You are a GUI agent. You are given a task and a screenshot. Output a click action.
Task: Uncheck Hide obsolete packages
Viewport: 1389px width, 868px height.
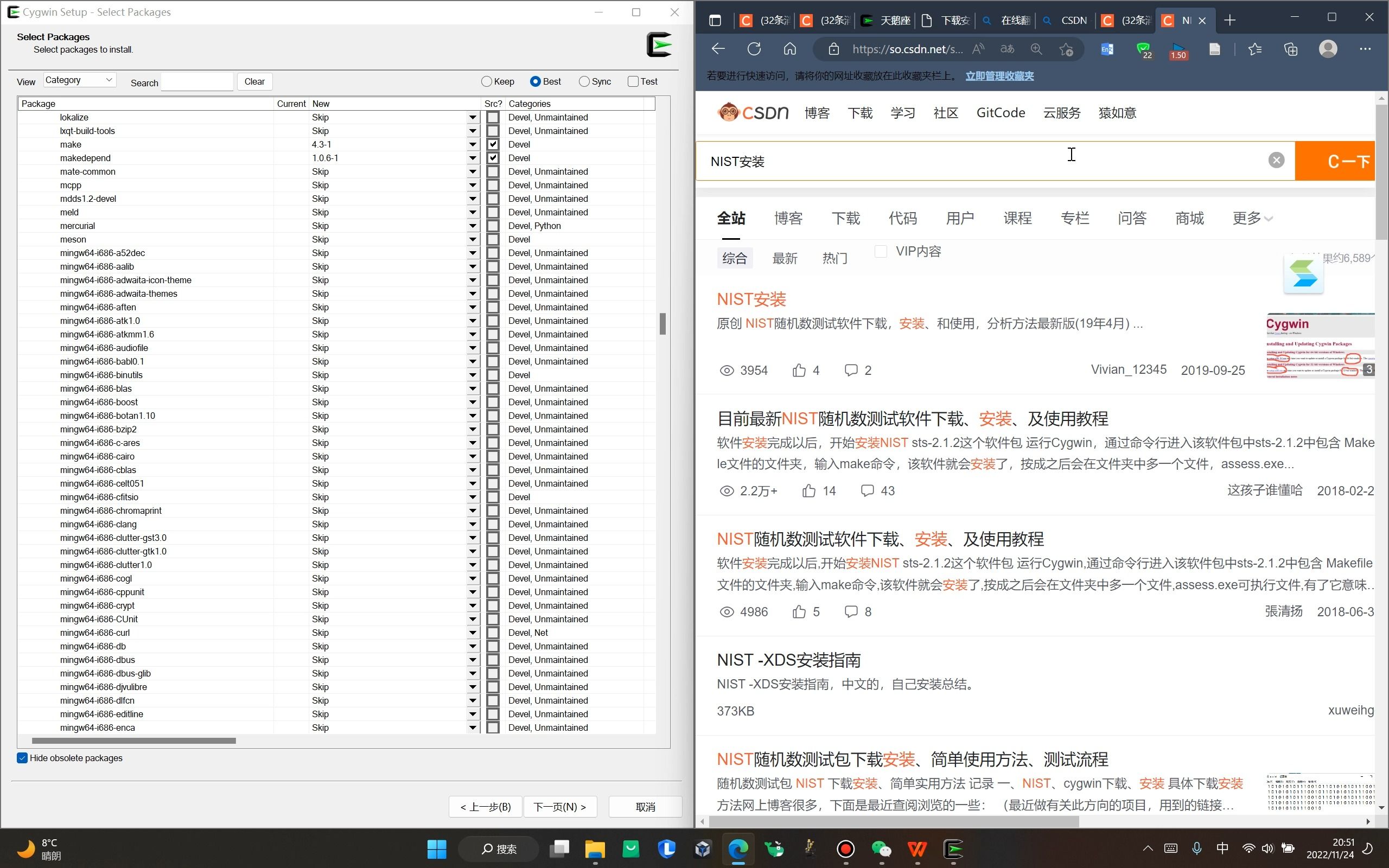(x=22, y=758)
